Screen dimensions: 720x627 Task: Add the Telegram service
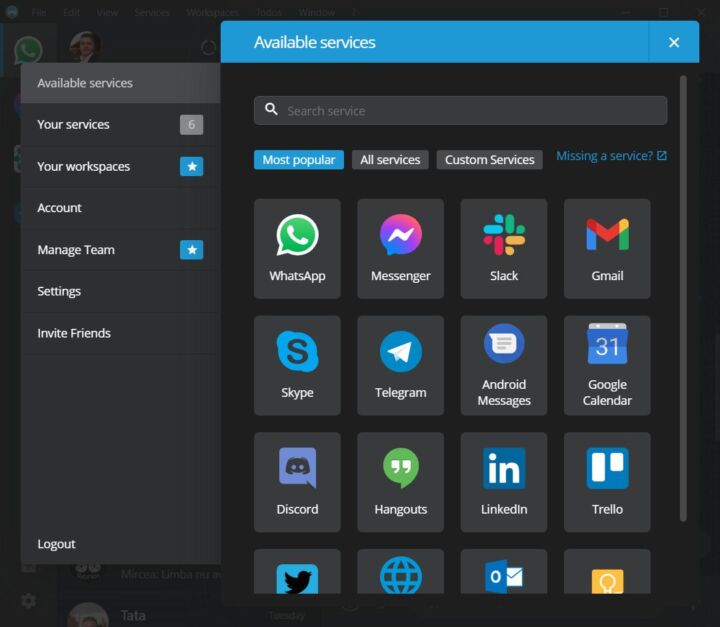point(400,365)
